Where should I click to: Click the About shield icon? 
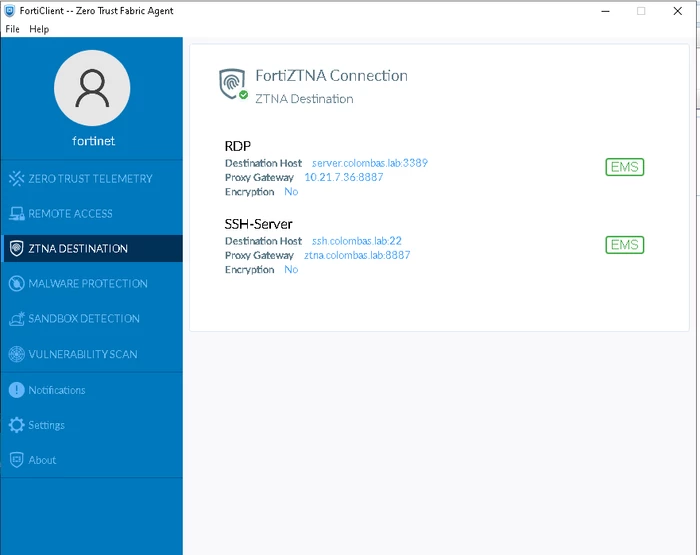click(x=17, y=460)
